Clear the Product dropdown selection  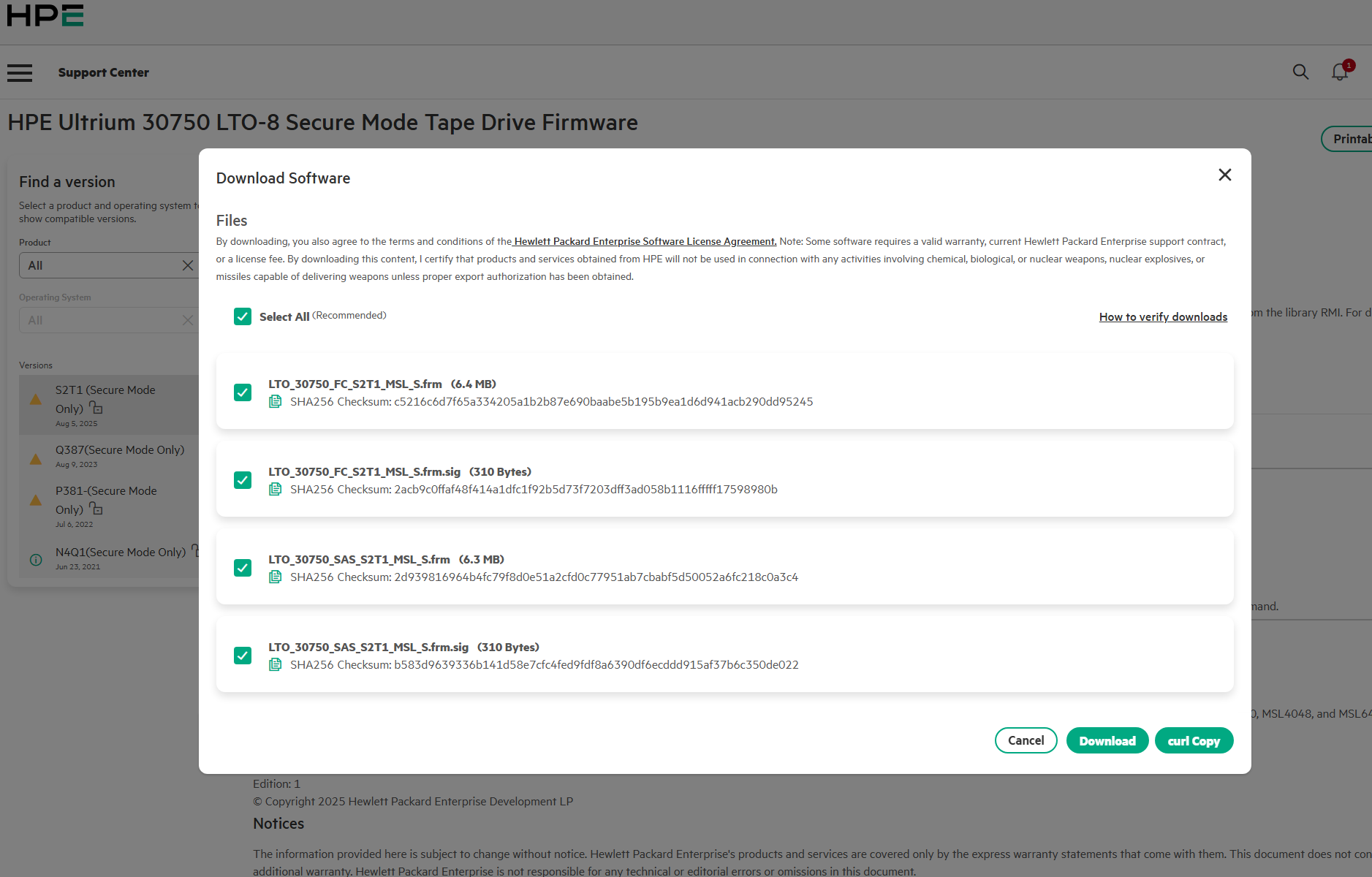point(188,265)
